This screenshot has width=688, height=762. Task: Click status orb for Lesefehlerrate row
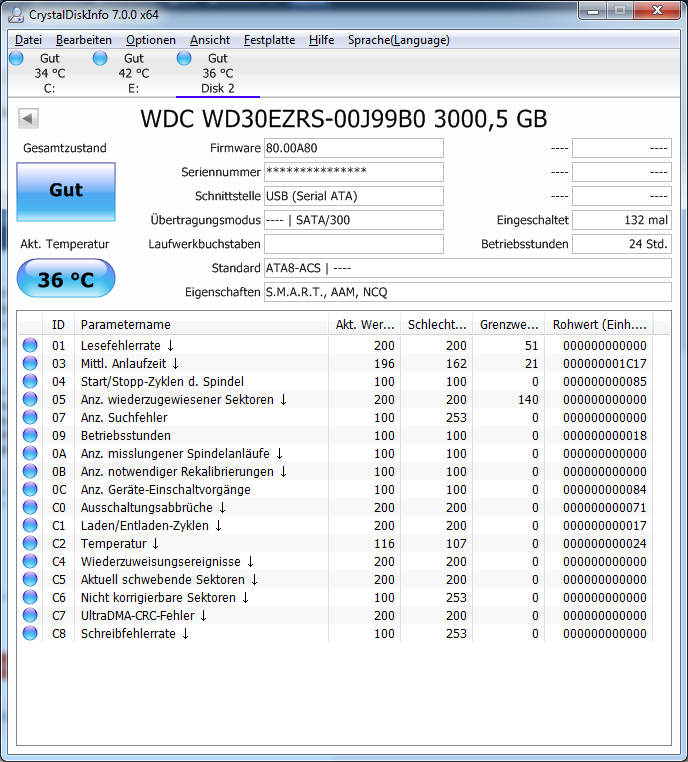tap(30, 345)
